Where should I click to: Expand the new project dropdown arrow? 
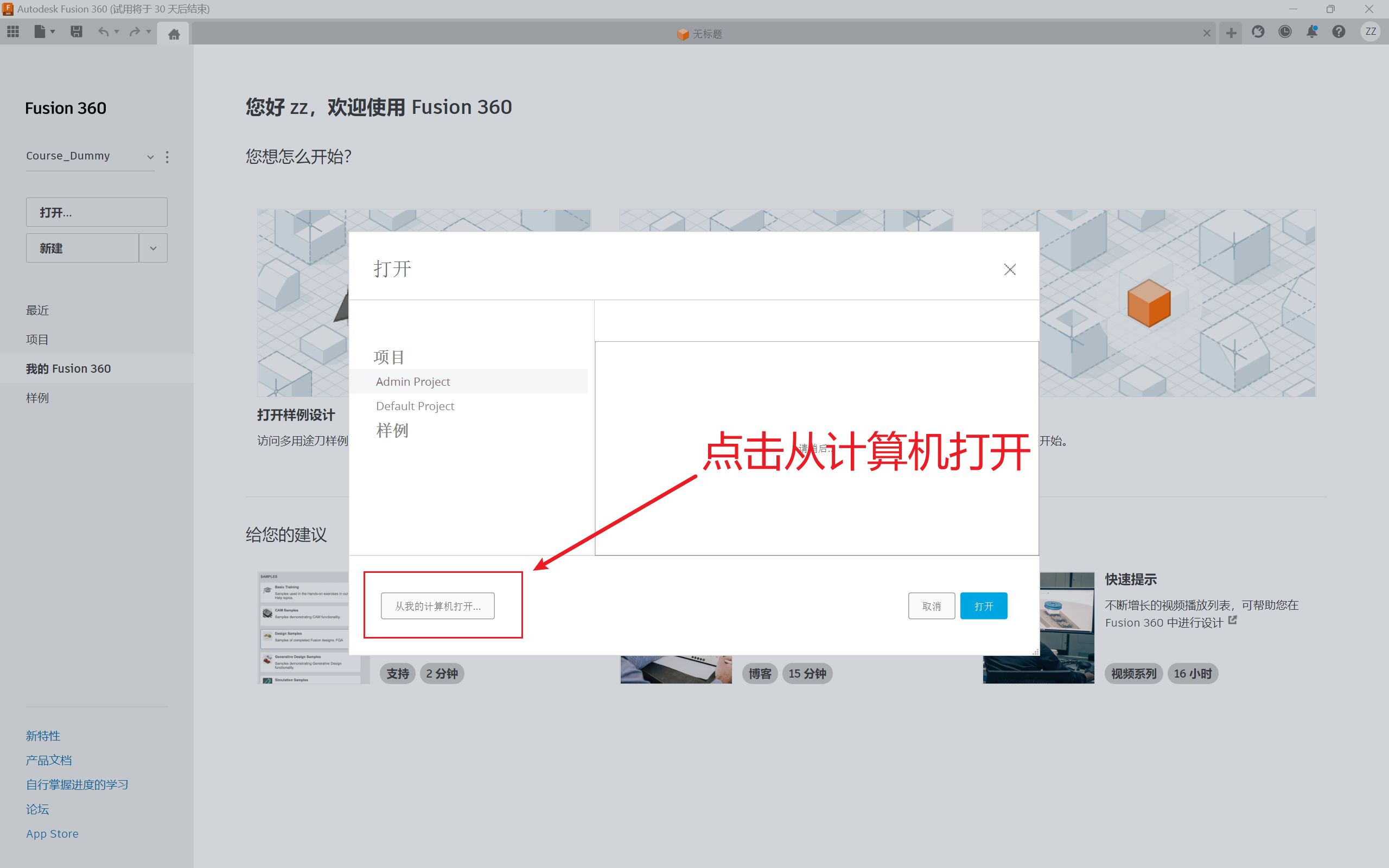point(154,247)
